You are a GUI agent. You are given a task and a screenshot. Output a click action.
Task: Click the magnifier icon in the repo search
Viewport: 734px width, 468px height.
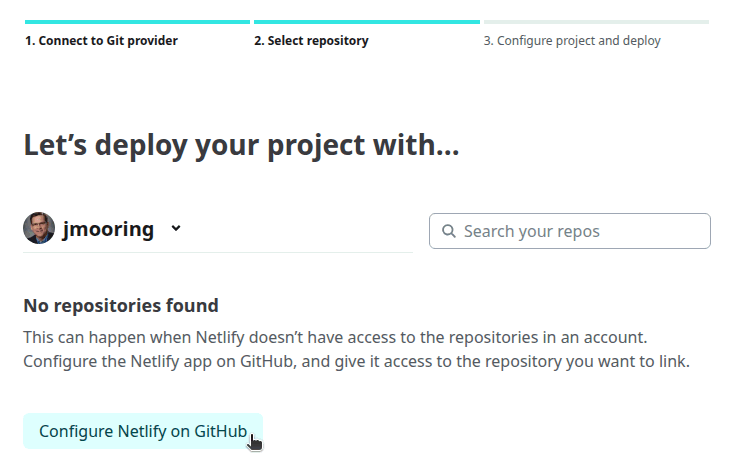(448, 231)
